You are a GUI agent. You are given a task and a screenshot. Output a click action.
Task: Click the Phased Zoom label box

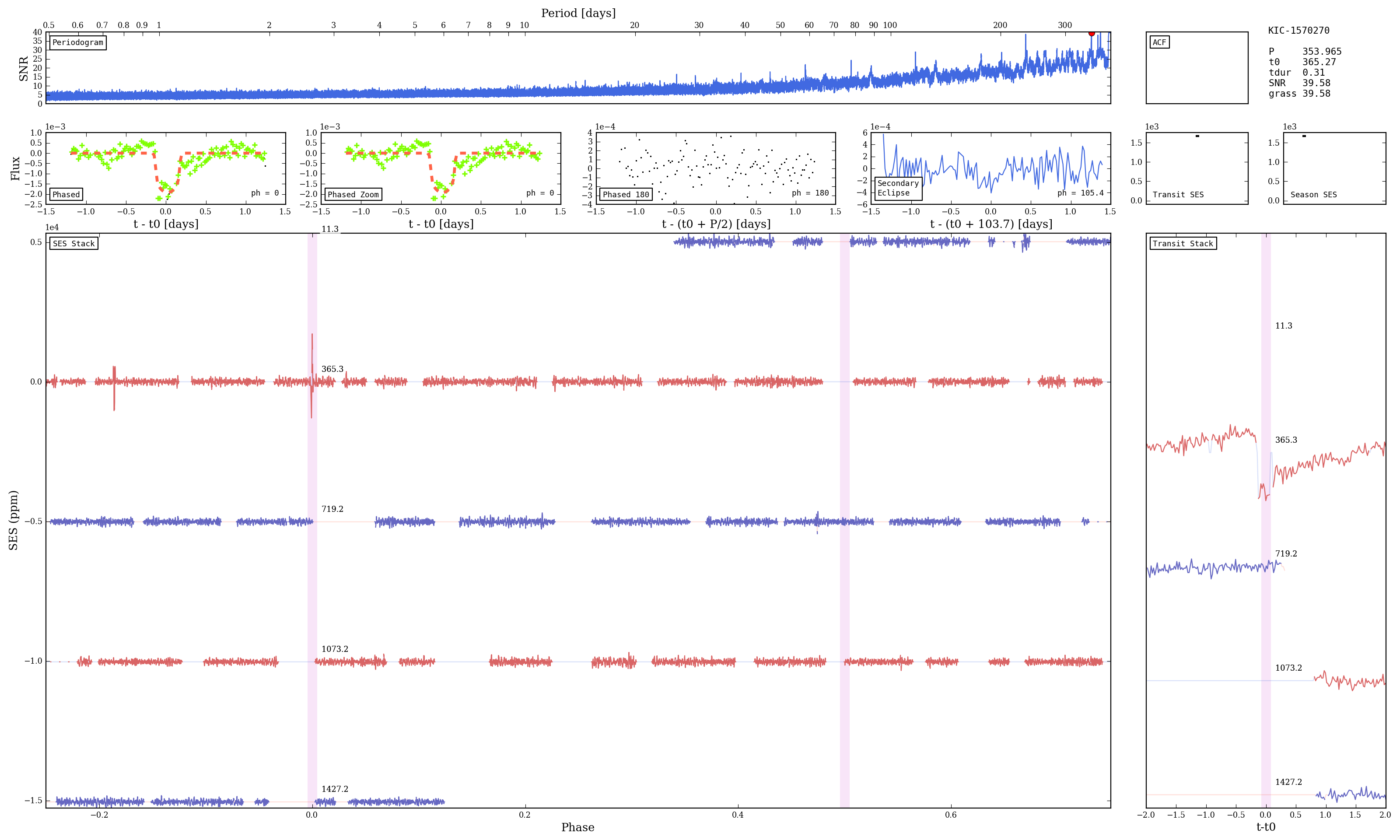pos(353,195)
